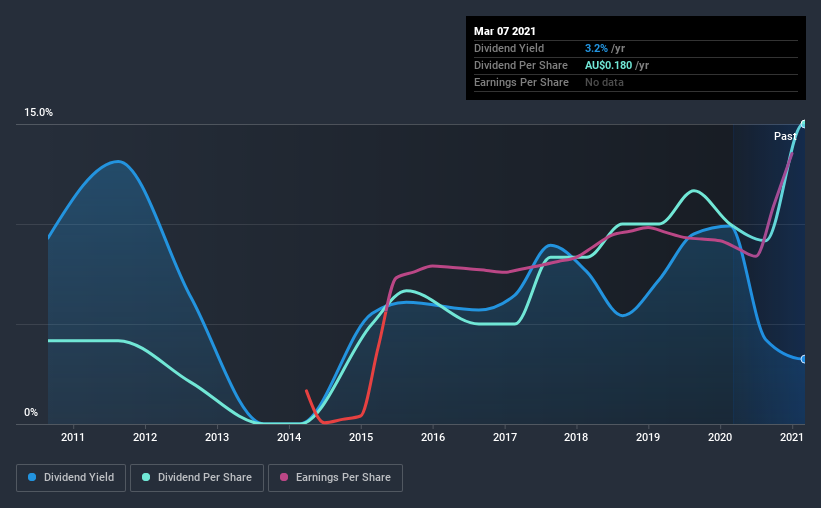This screenshot has width=821, height=508.
Task: Click the 15.0% y-axis label
Action: (38, 113)
